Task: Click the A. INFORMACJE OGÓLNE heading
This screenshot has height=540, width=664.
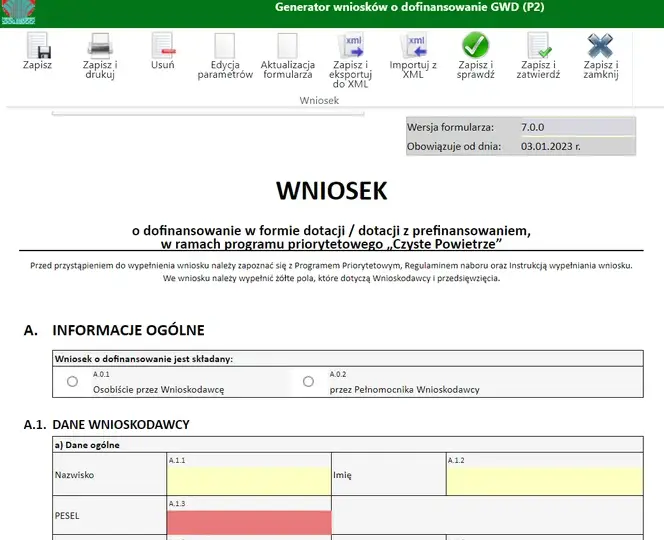Action: 114,330
